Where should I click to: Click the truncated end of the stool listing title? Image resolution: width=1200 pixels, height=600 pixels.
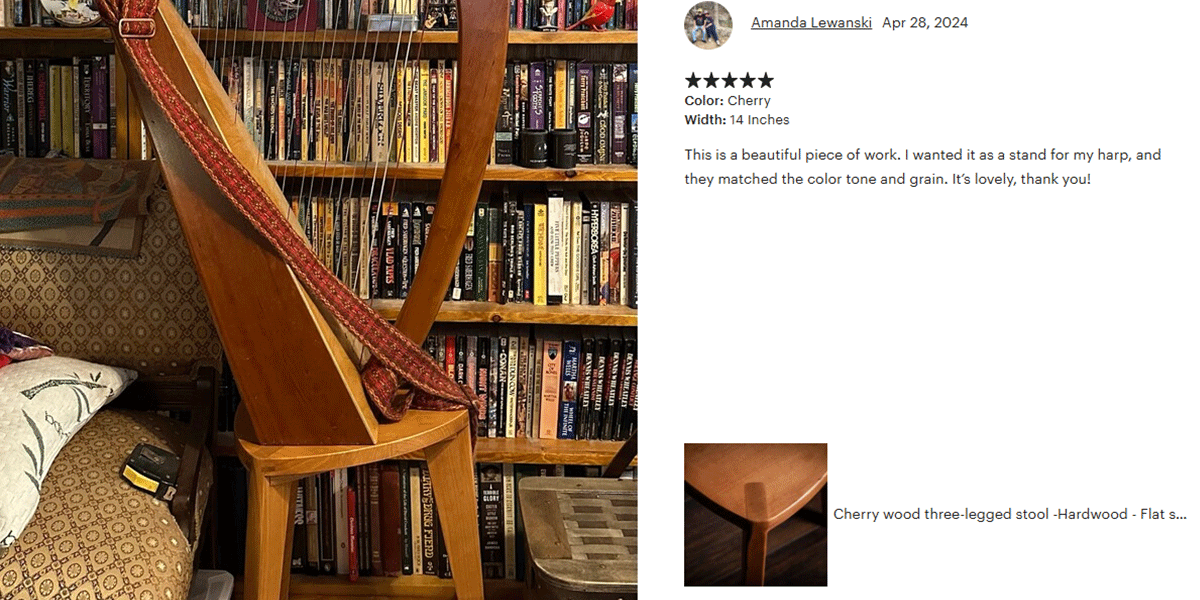click(x=1172, y=514)
